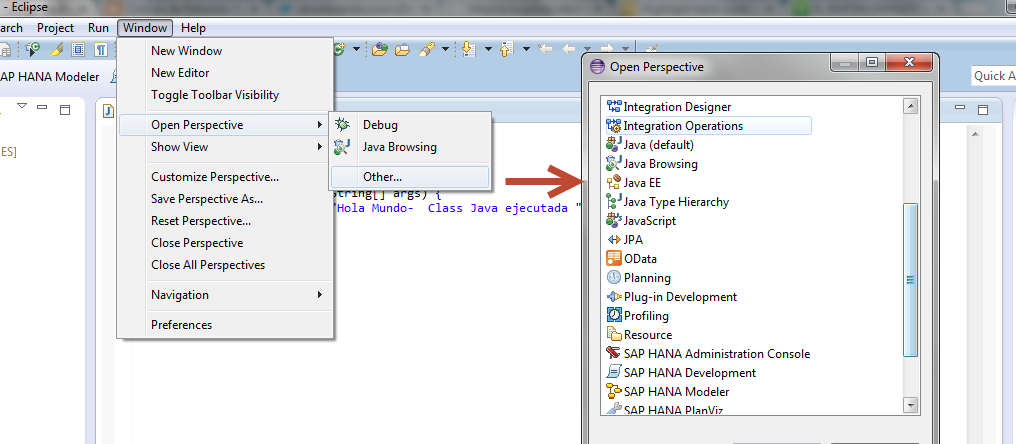Image resolution: width=1016 pixels, height=444 pixels.
Task: Minimize the editor area
Action: click(960, 108)
